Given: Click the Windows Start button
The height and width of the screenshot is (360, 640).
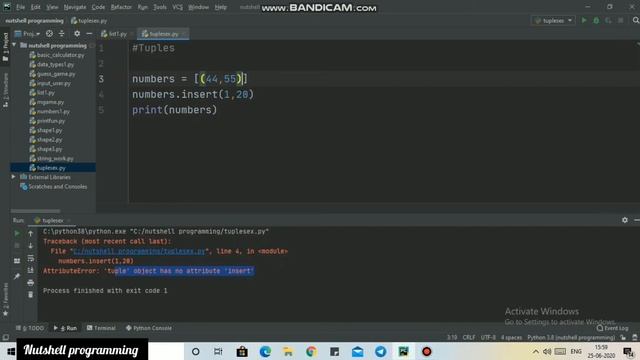Looking at the screenshot, I should pyautogui.click(x=11, y=351).
